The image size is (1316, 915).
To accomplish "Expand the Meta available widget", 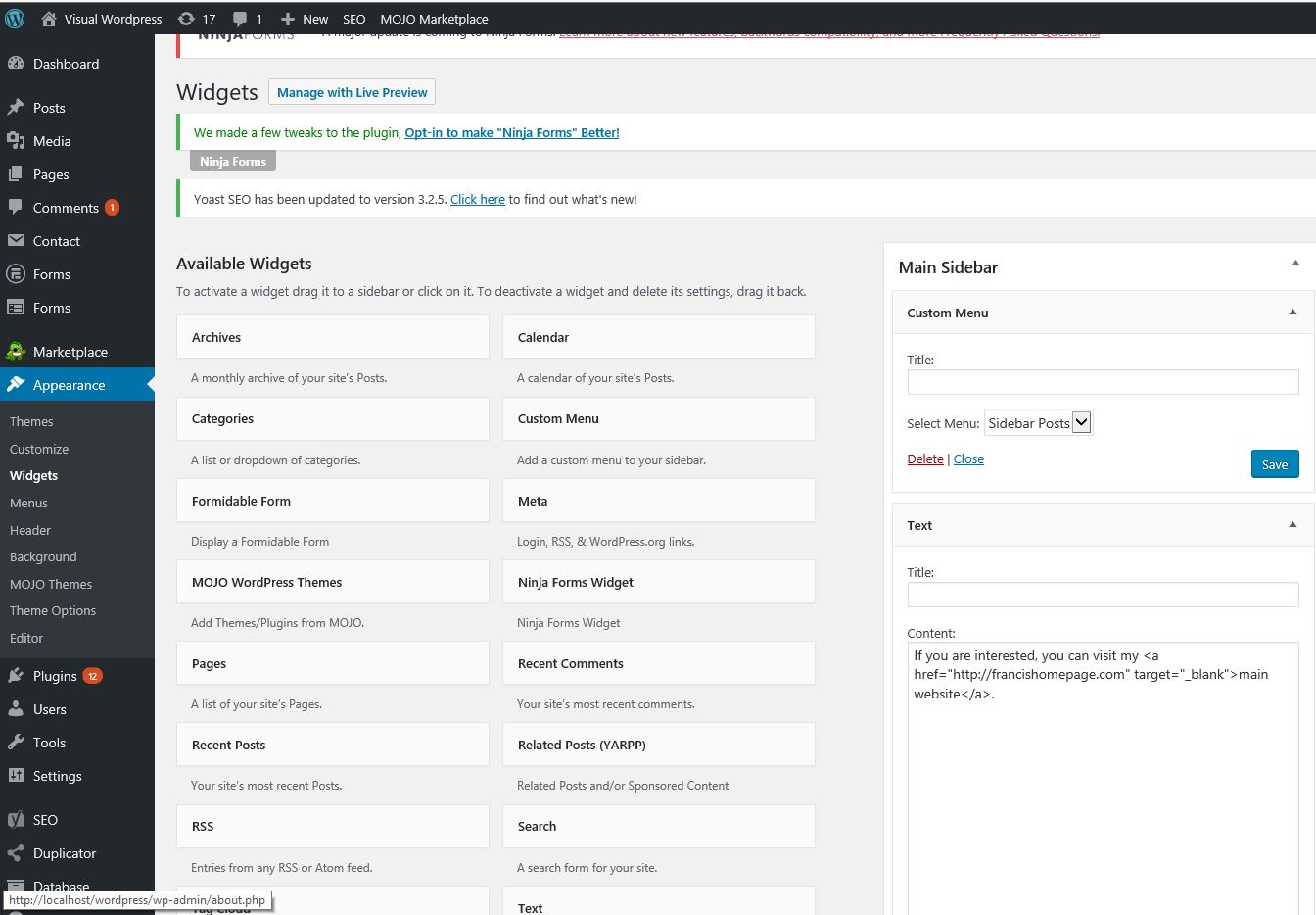I will (658, 501).
